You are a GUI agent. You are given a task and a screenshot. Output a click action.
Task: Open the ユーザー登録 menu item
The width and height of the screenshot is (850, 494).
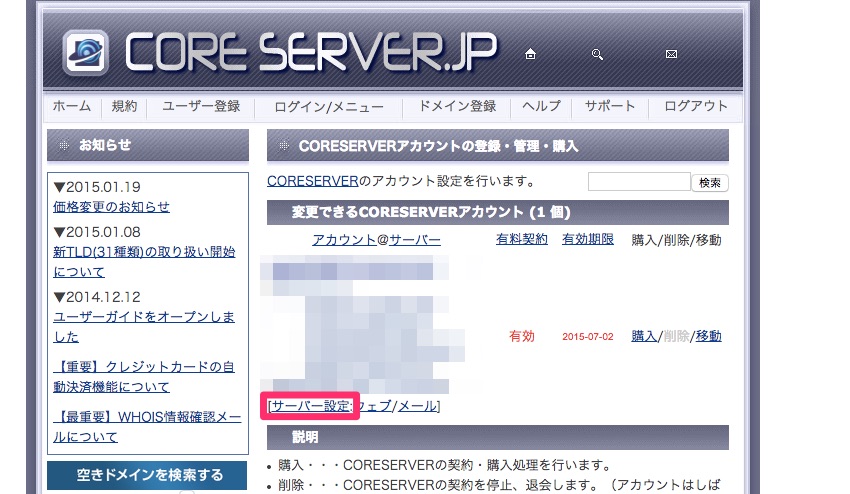coord(201,106)
